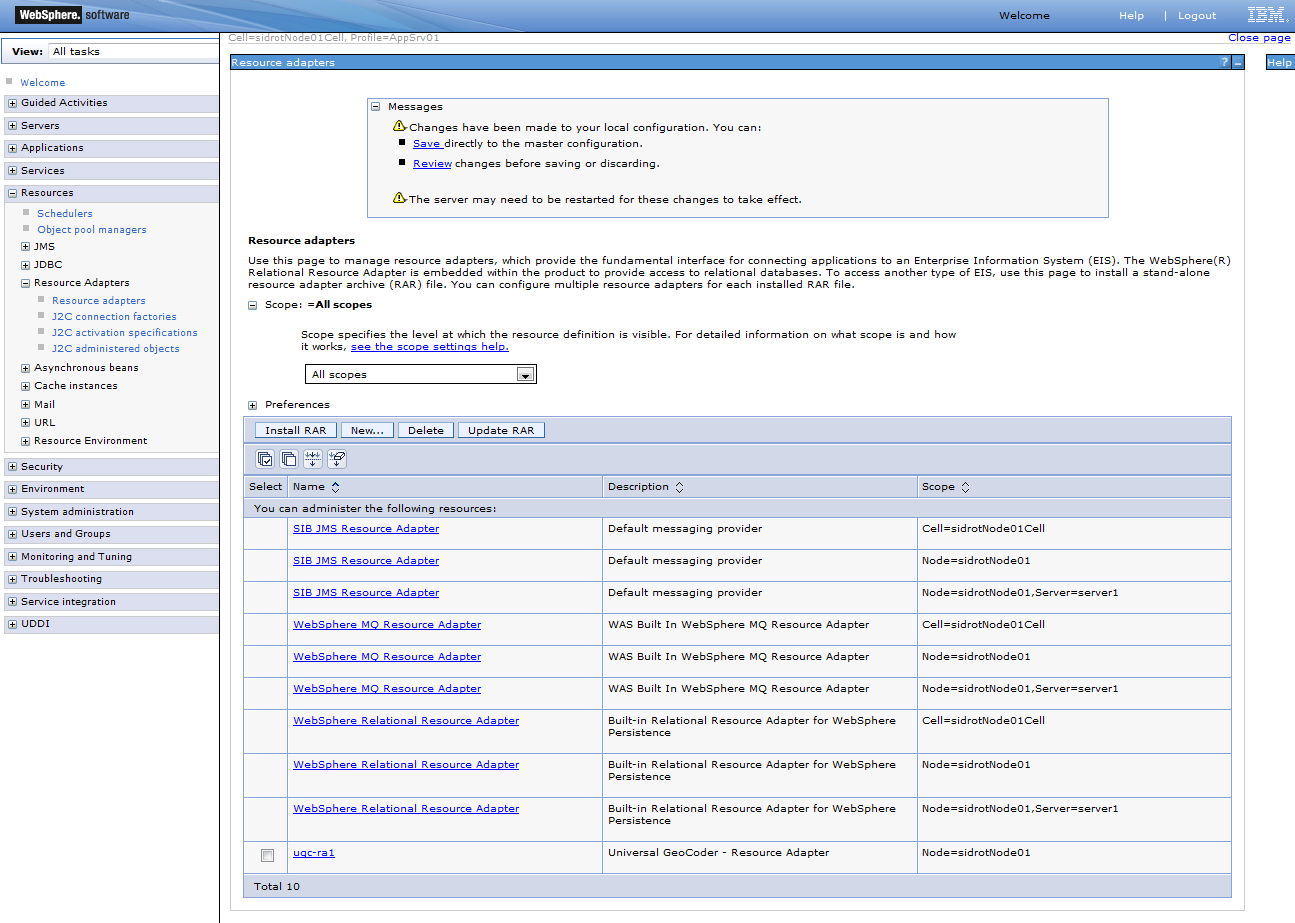Collapse the Resource Adapters tree node

coord(26,283)
